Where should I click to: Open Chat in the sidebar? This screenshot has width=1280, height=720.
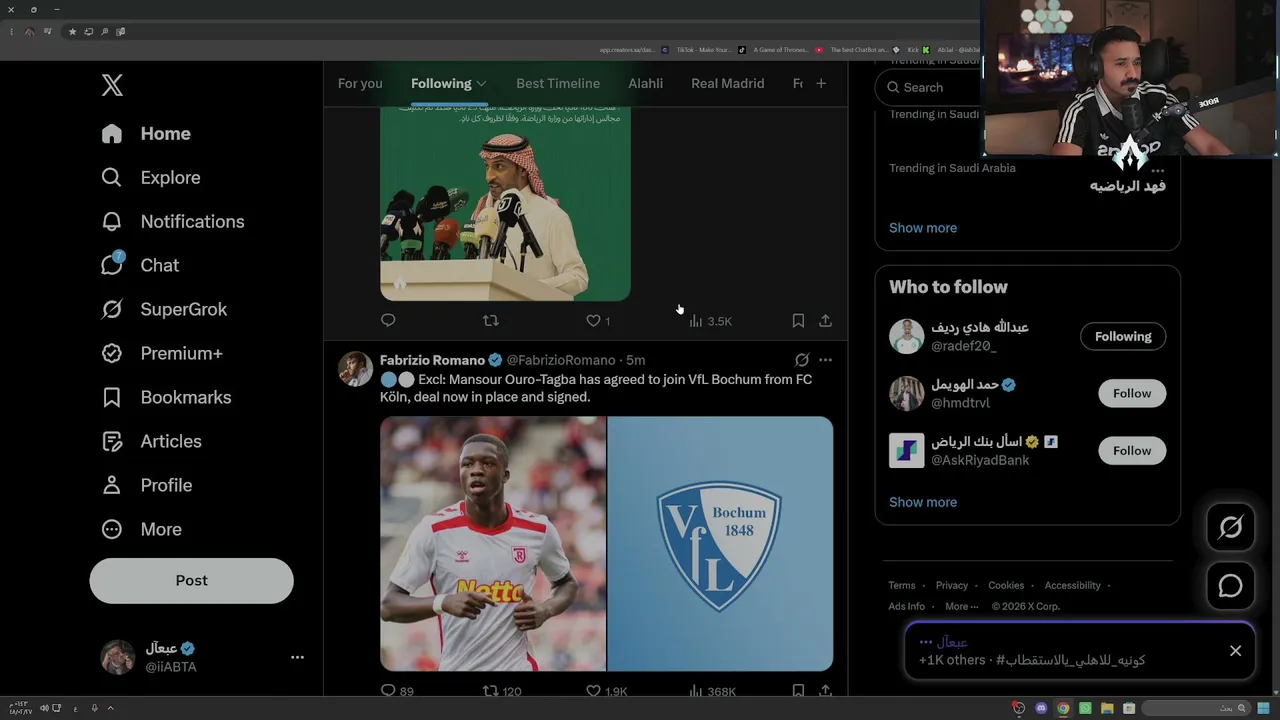click(x=140, y=265)
